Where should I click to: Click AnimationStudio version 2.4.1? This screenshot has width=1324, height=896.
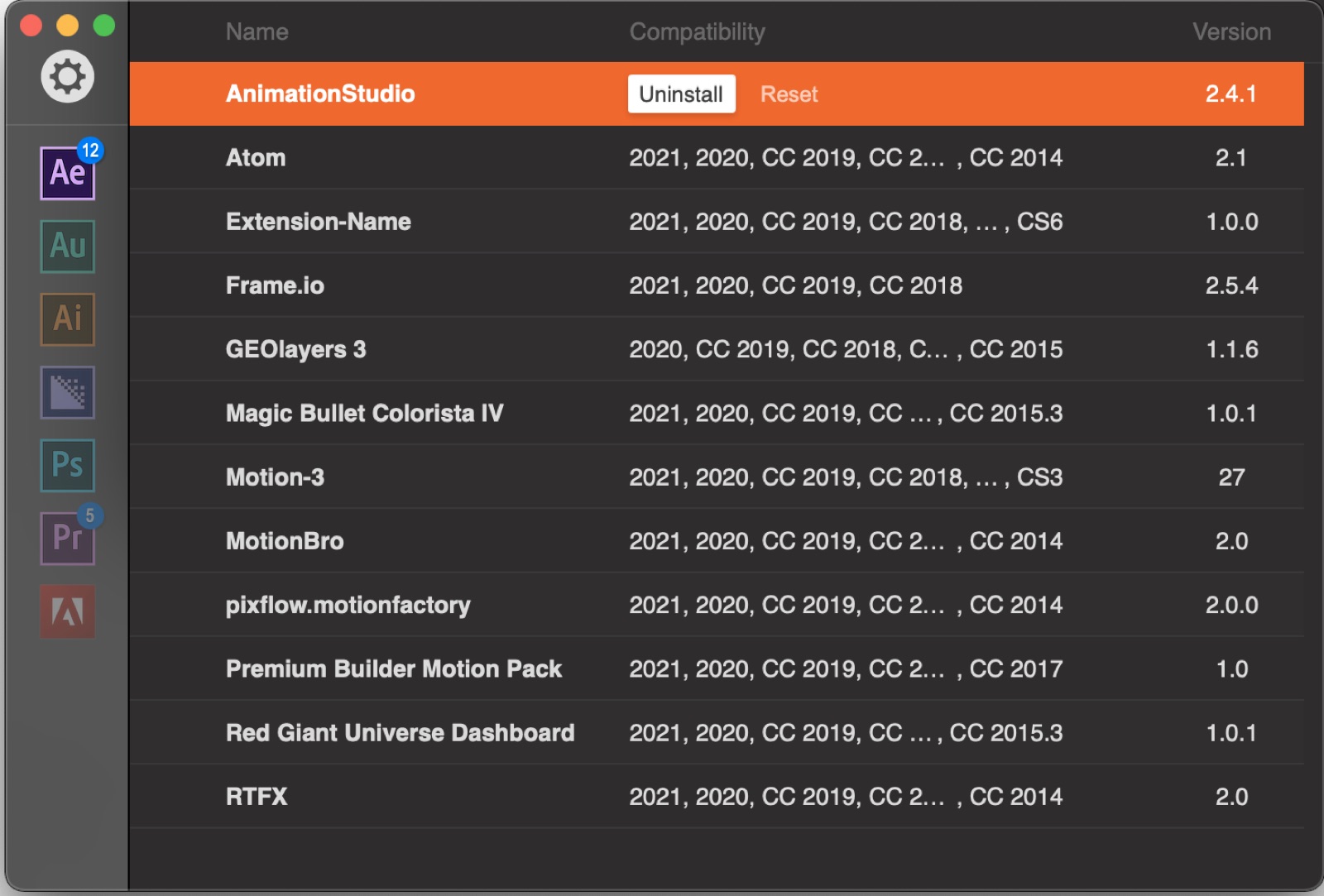pyautogui.click(x=1231, y=93)
